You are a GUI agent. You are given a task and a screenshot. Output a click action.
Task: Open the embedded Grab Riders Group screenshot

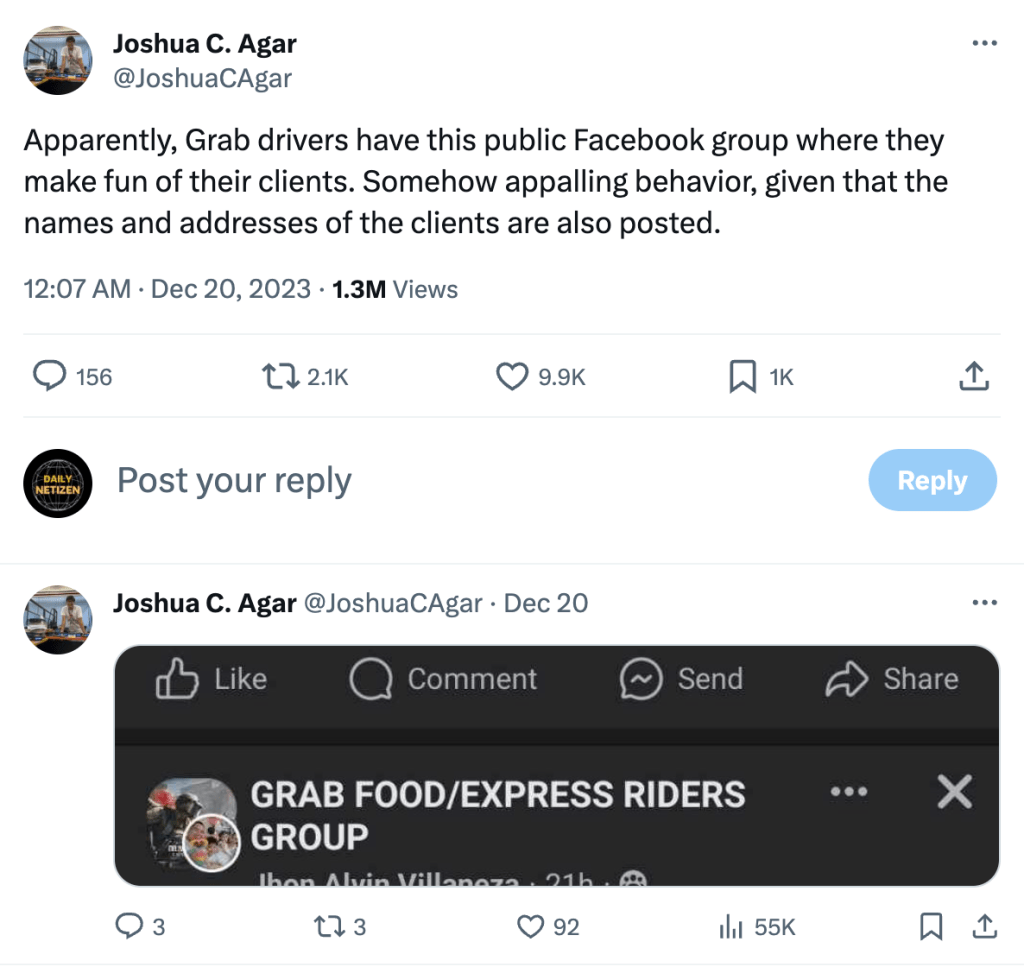[557, 765]
